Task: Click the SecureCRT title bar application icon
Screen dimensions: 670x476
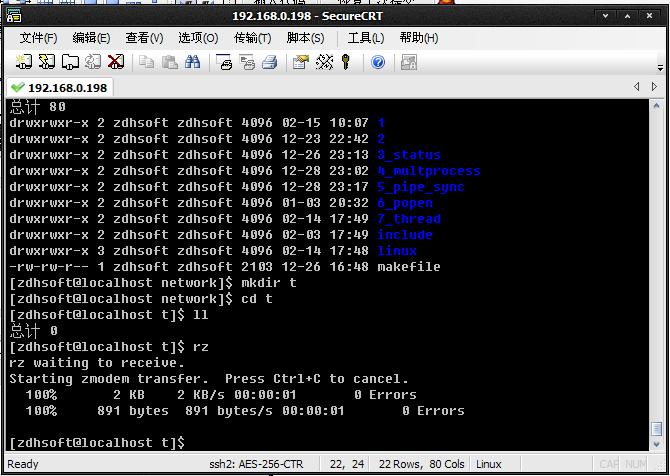Action: pyautogui.click(x=14, y=16)
